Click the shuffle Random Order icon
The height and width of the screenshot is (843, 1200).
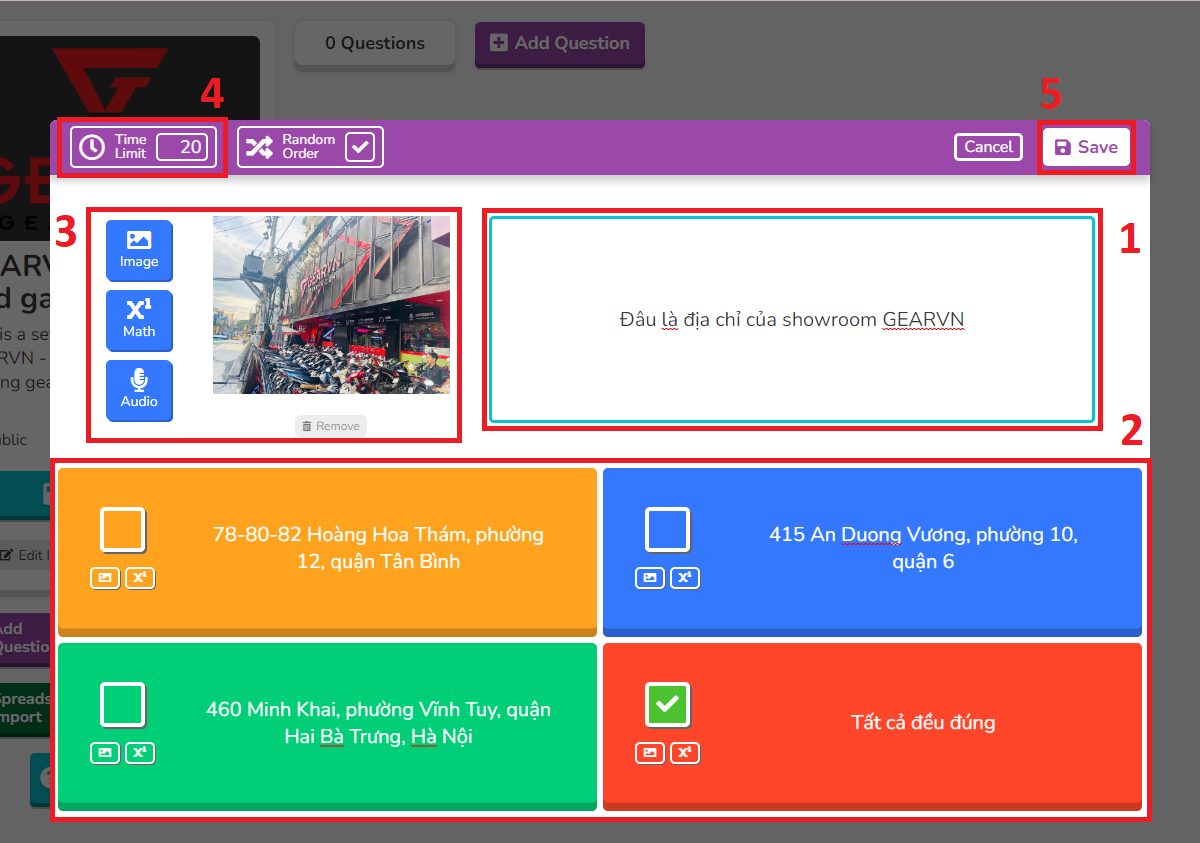coord(259,147)
